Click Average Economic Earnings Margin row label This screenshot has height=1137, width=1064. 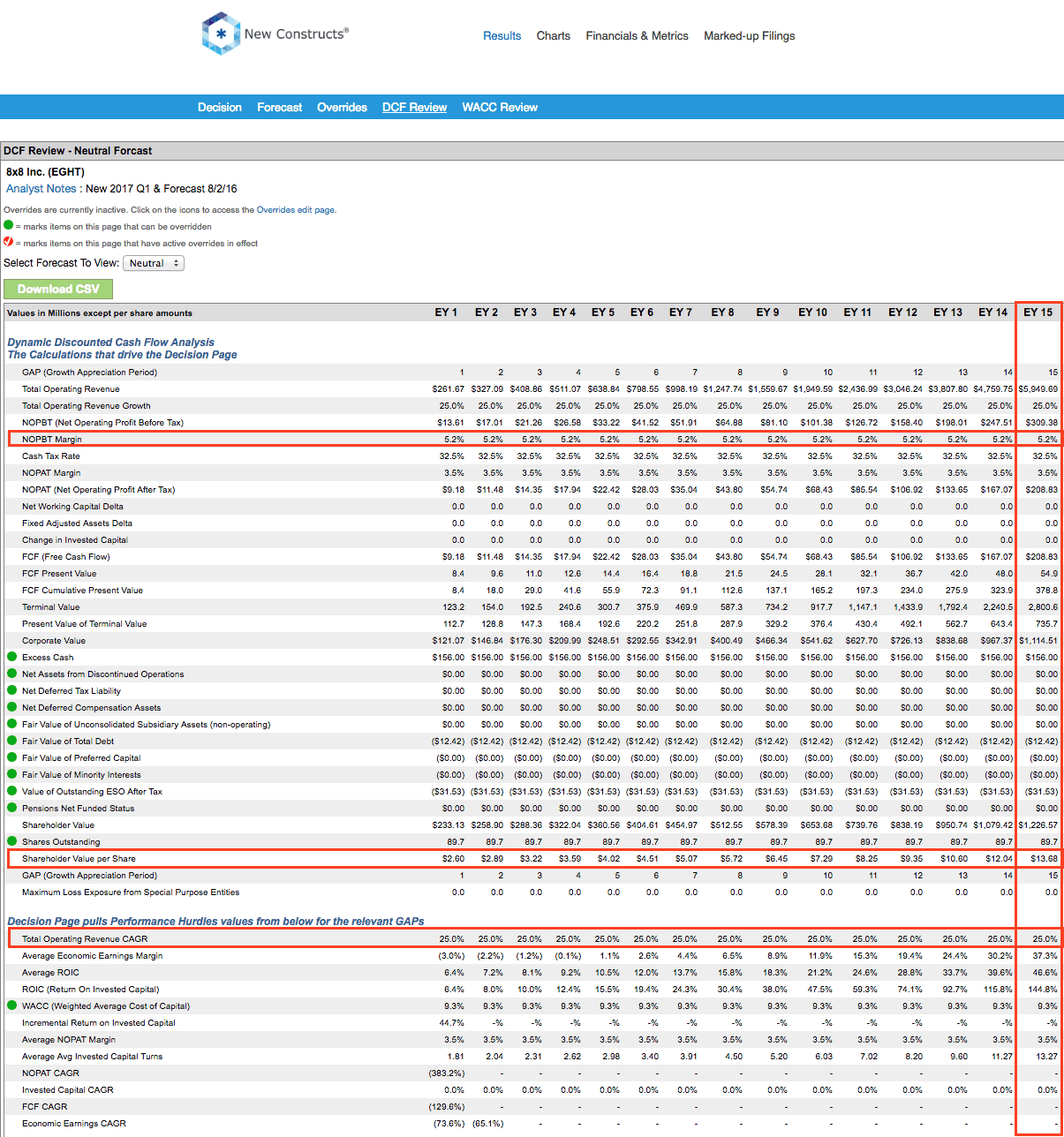pyautogui.click(x=93, y=955)
